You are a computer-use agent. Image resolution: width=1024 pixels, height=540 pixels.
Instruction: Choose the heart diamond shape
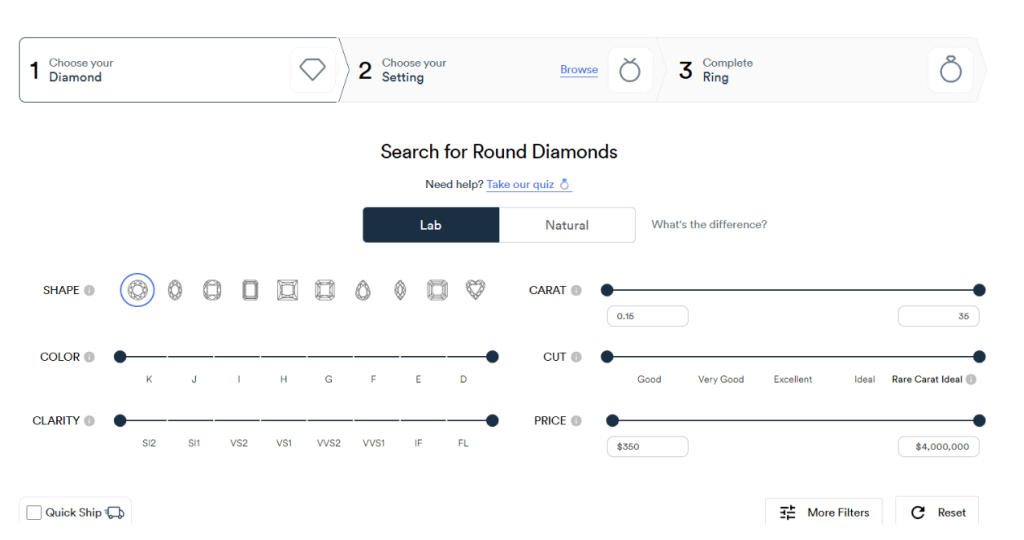click(x=475, y=290)
